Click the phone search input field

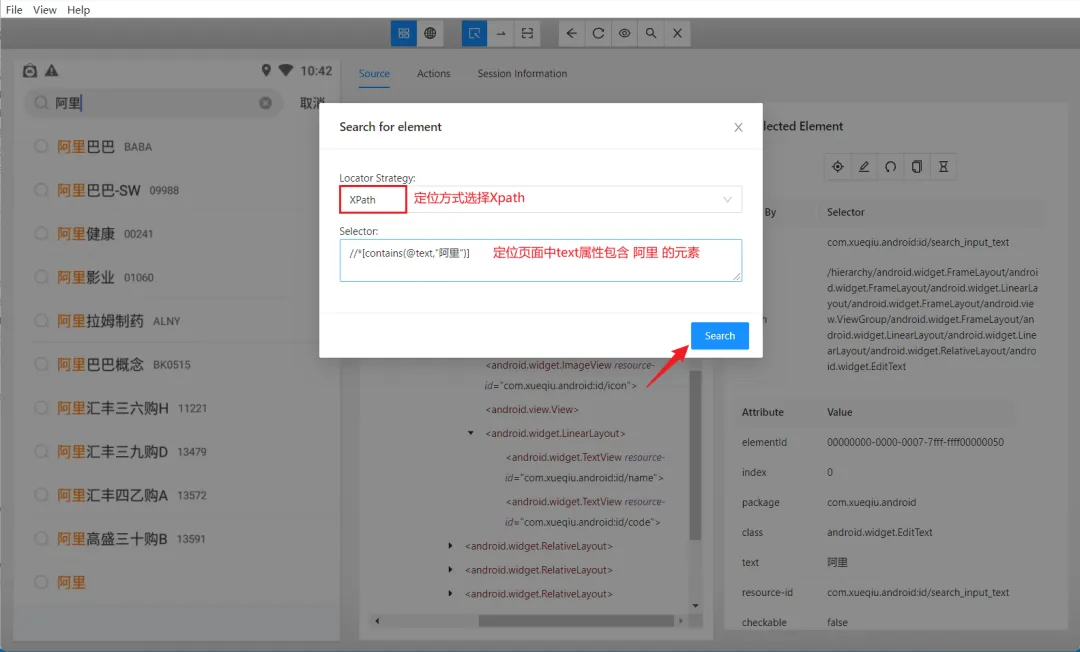pyautogui.click(x=153, y=103)
